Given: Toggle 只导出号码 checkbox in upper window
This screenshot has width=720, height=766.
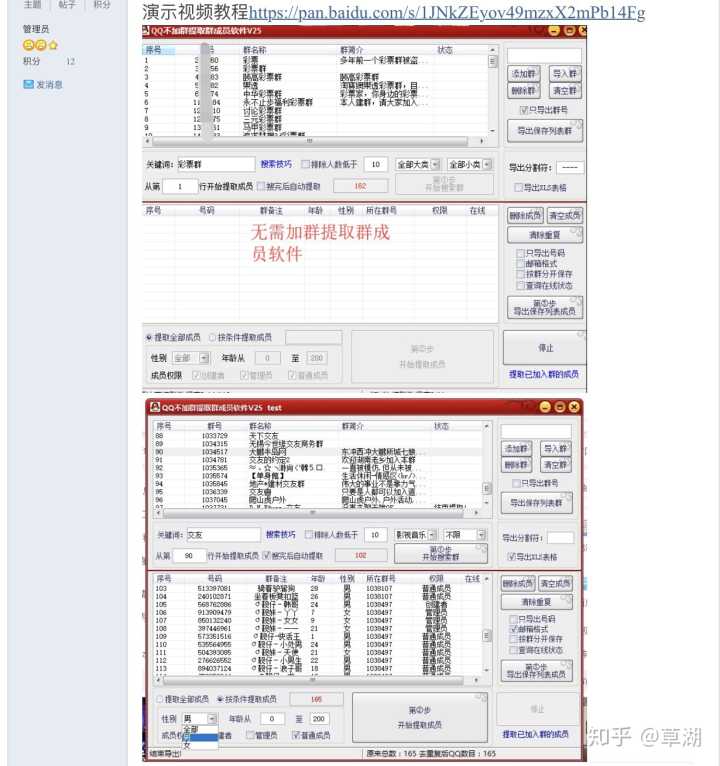Looking at the screenshot, I should pos(521,253).
